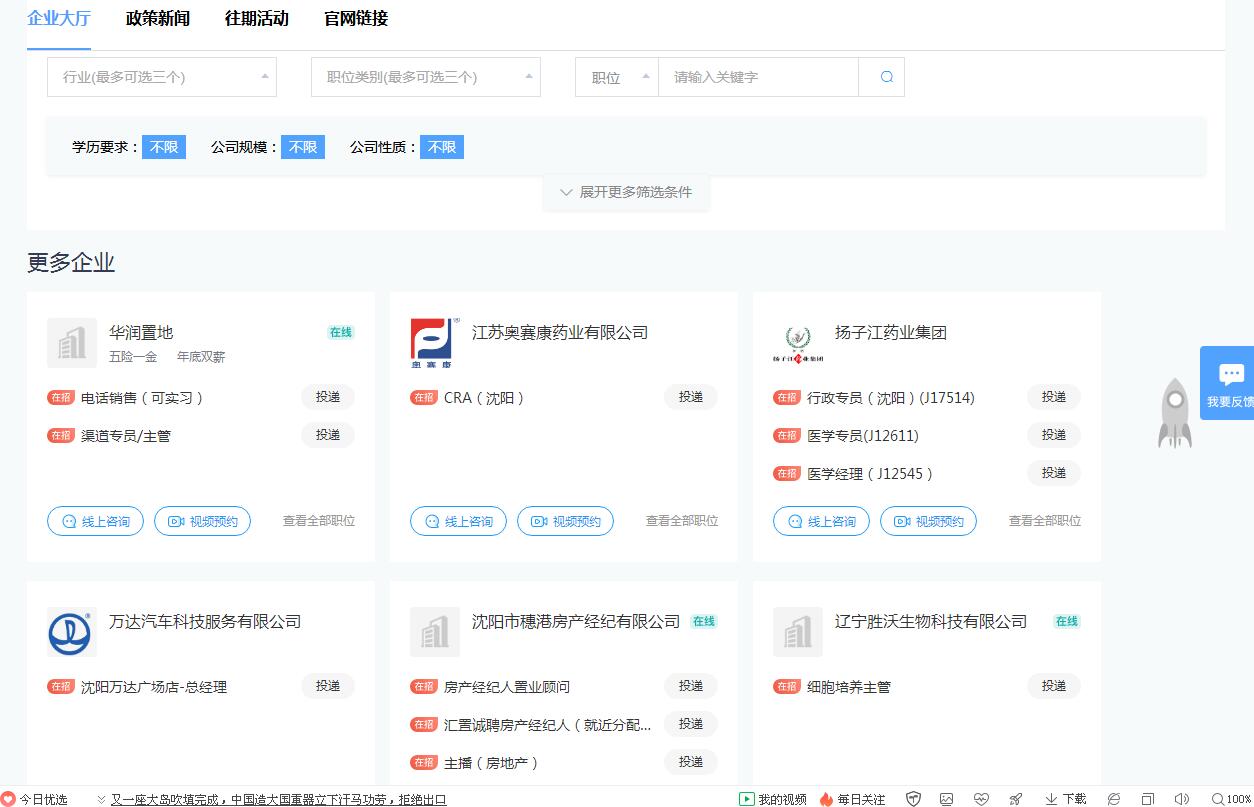Click the 沈阳市穗港房产 placeholder logo
Image resolution: width=1254 pixels, height=807 pixels.
click(x=435, y=632)
